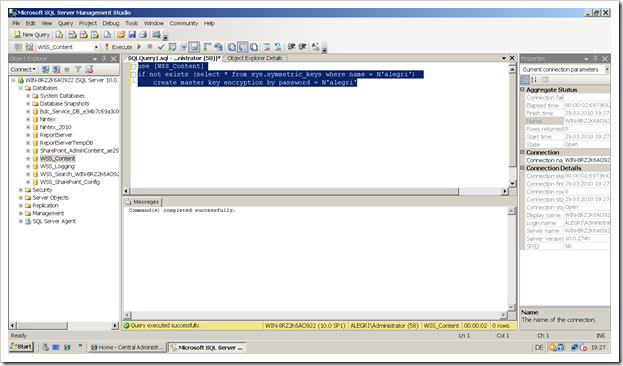The width and height of the screenshot is (623, 366).
Task: Open the Community menu
Action: click(184, 23)
